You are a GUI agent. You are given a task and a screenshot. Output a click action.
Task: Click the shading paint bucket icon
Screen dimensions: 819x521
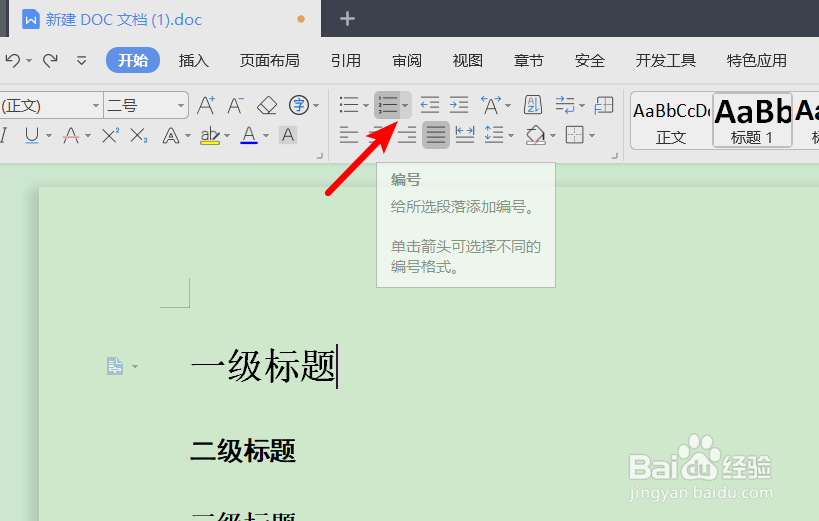535,135
